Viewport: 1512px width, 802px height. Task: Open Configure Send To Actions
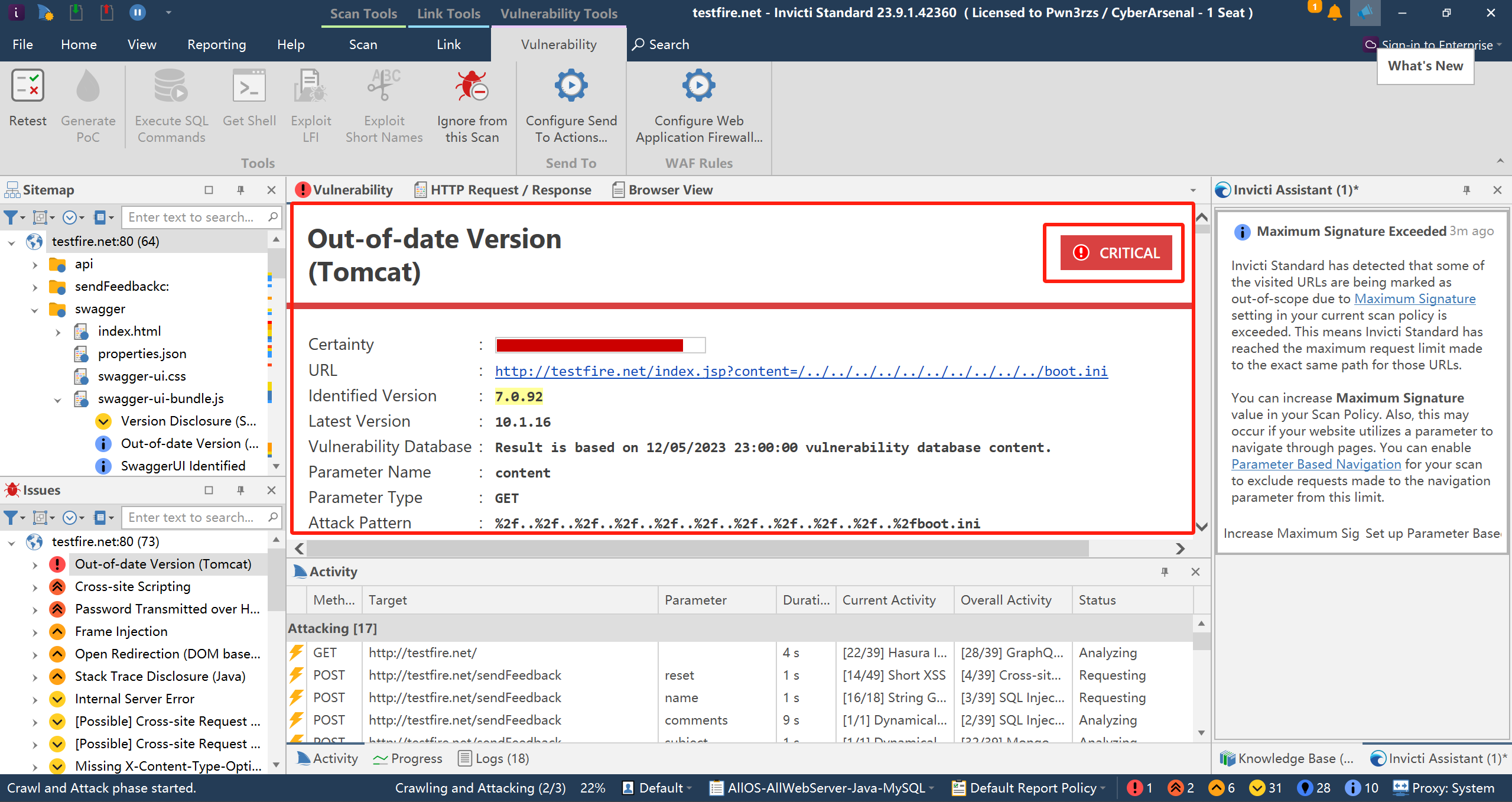point(571,106)
